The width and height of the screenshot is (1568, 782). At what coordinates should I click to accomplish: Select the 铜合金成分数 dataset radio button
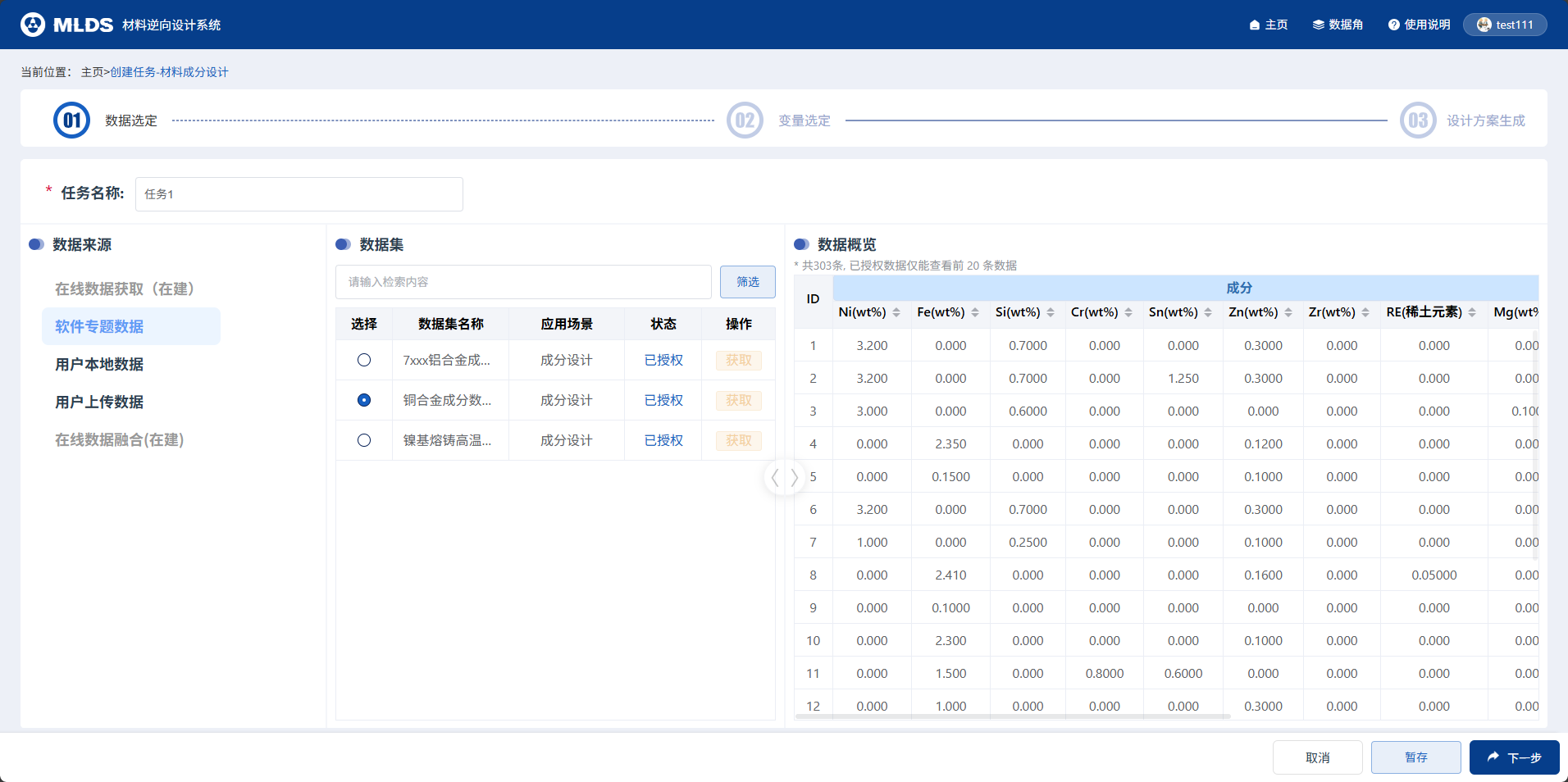pyautogui.click(x=363, y=400)
